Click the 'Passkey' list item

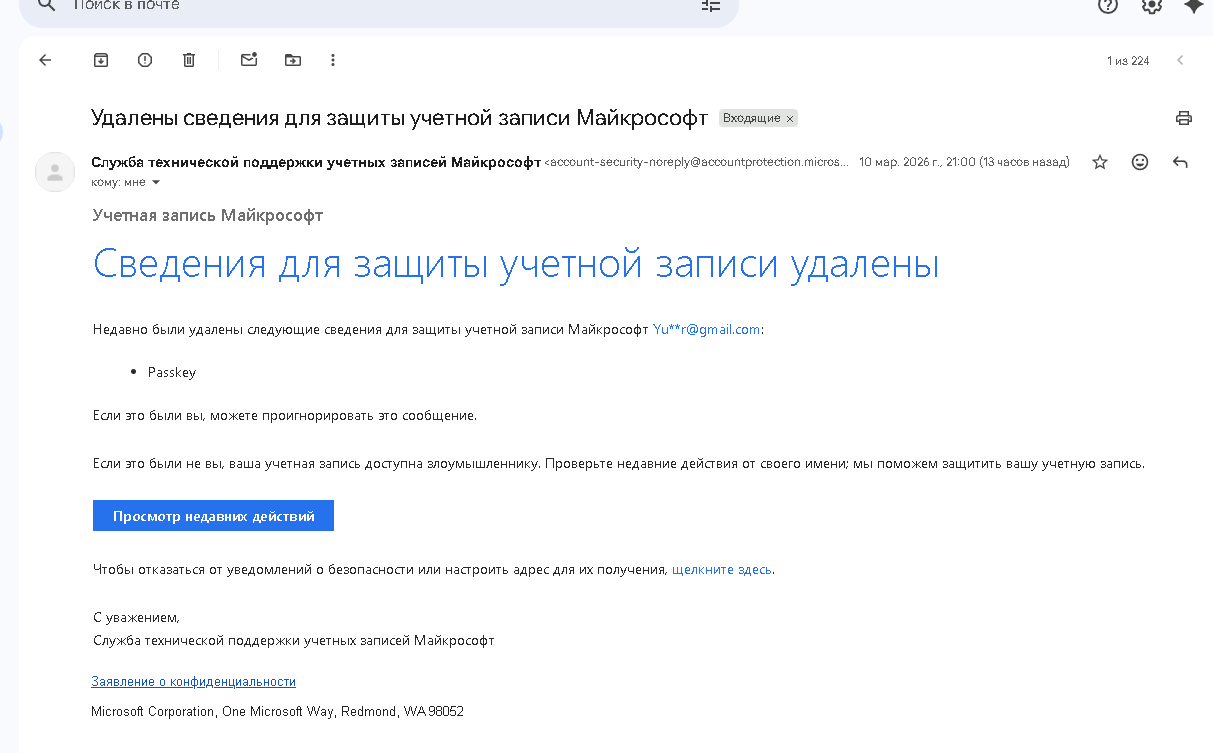[x=172, y=373]
